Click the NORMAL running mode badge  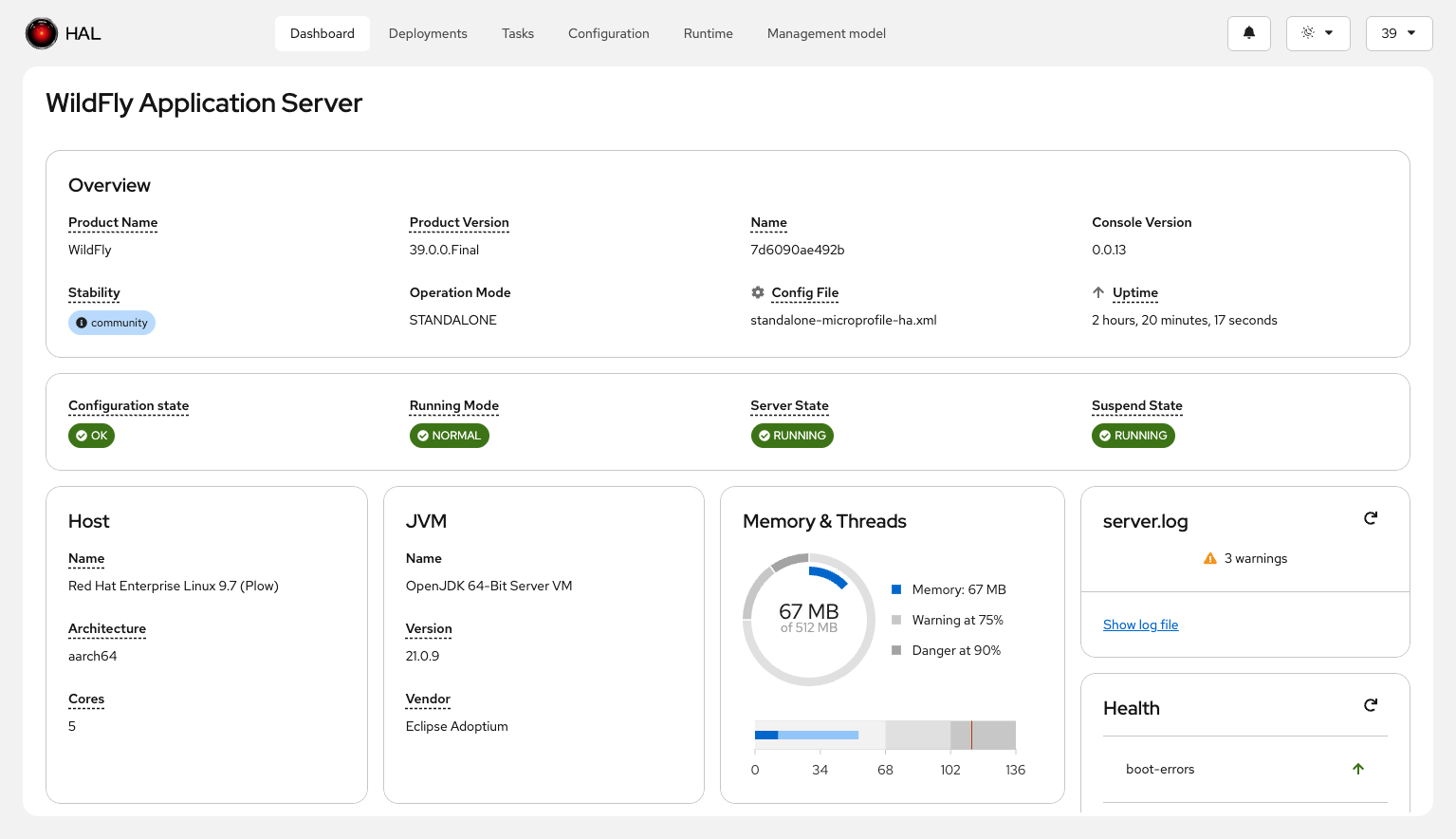[450, 436]
